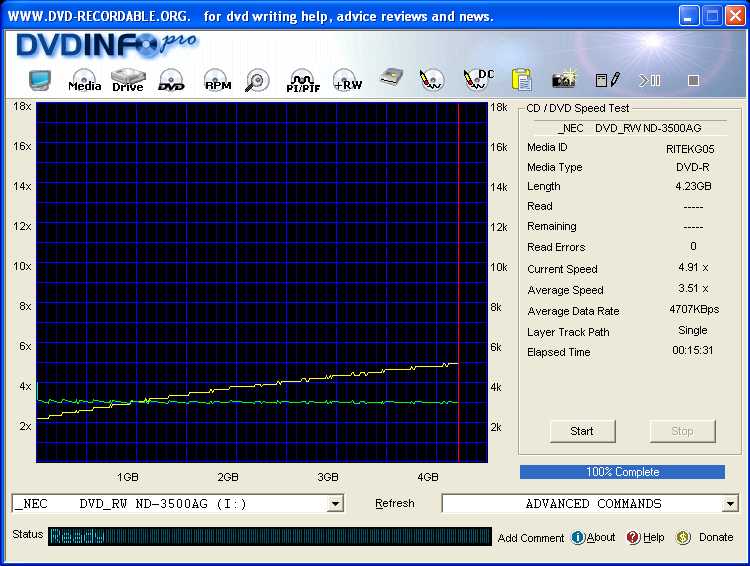Click the NEC ND-3500AG (I:) drive field
750x566 pixels.
(x=177, y=503)
